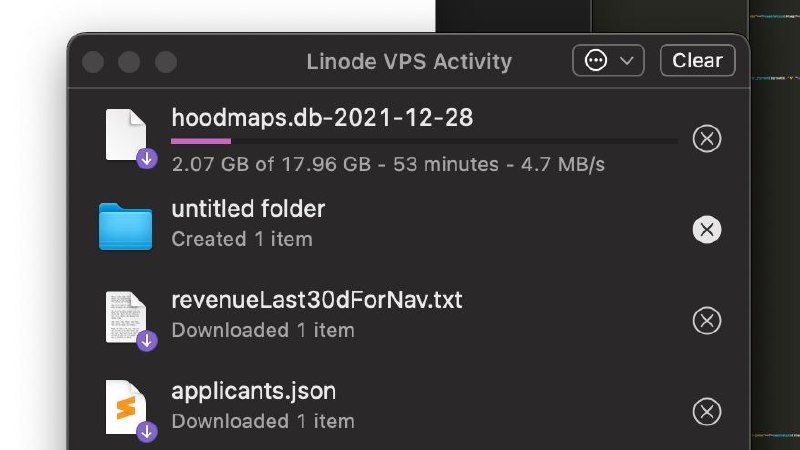Image resolution: width=800 pixels, height=450 pixels.
Task: Click the applicants.json Sublime file icon
Action: coord(127,407)
